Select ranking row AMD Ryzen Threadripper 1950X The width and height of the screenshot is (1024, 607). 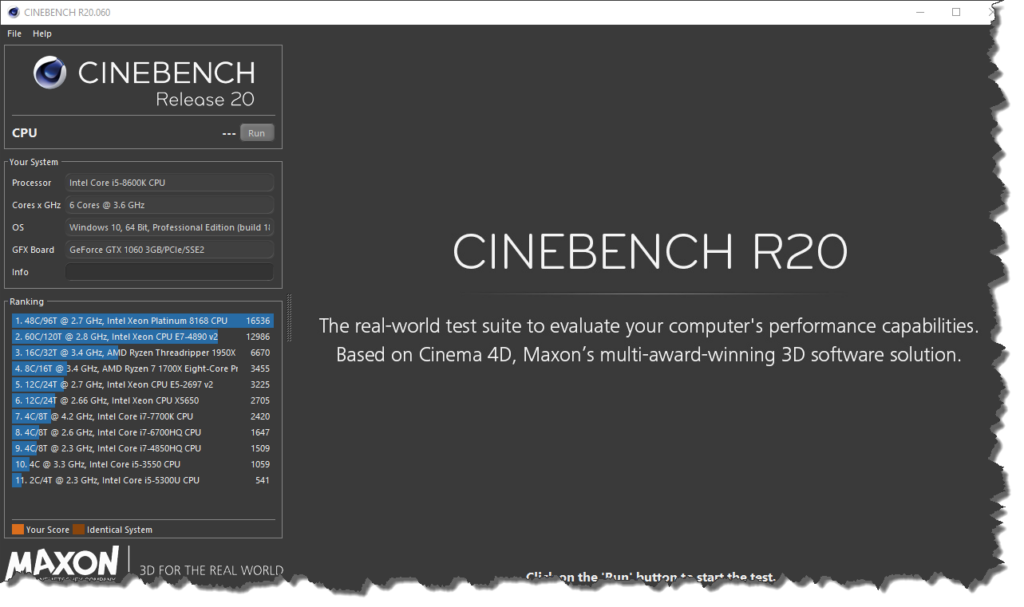142,353
